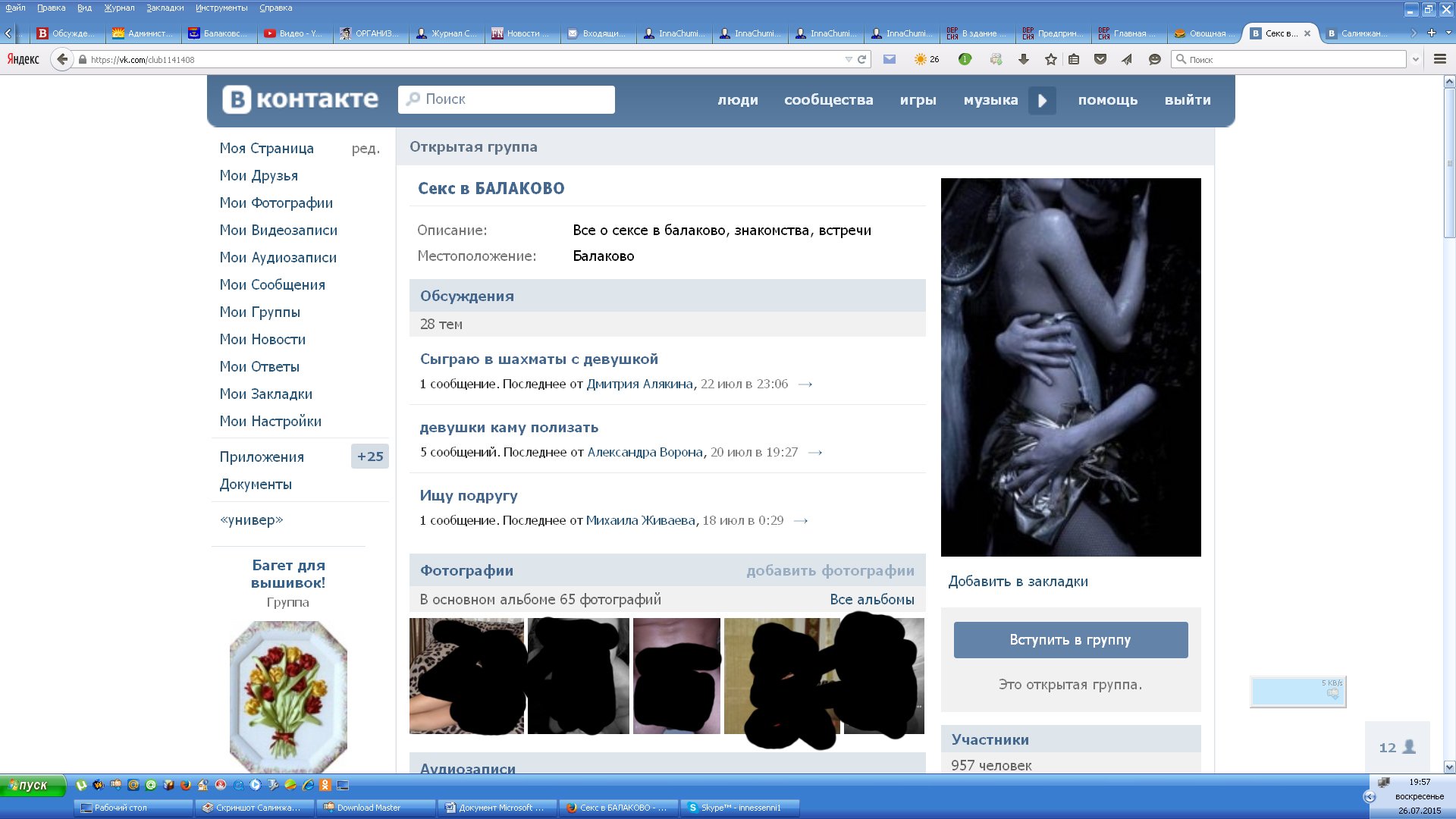Click the list all tabs dropdown

point(1448,33)
